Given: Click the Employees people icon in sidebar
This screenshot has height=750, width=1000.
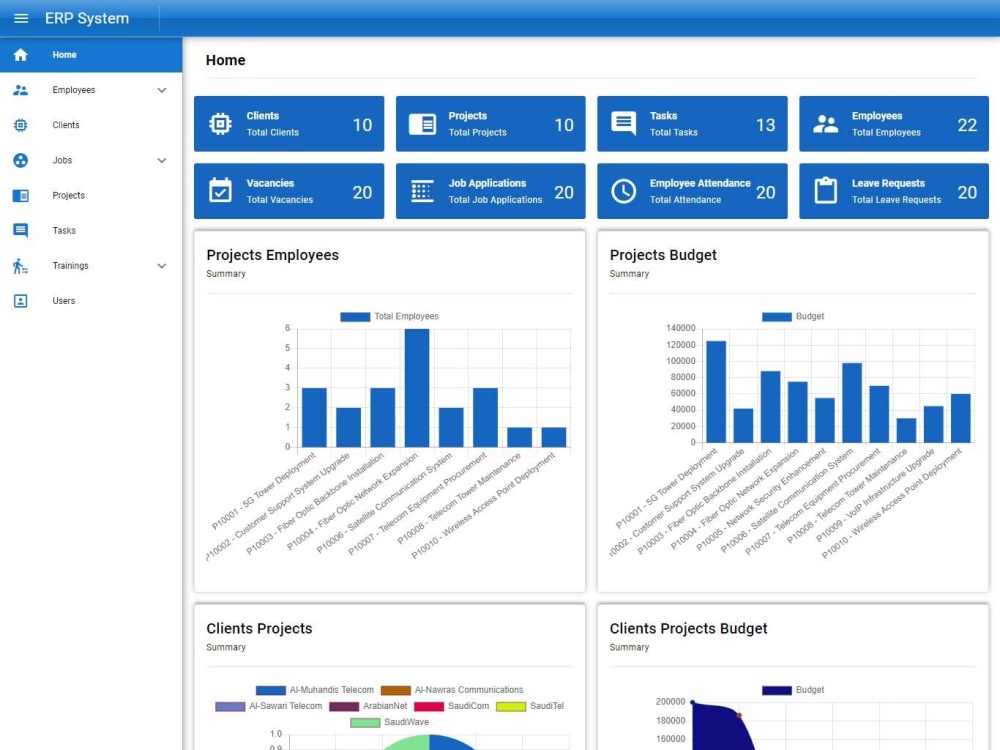Looking at the screenshot, I should coord(20,90).
